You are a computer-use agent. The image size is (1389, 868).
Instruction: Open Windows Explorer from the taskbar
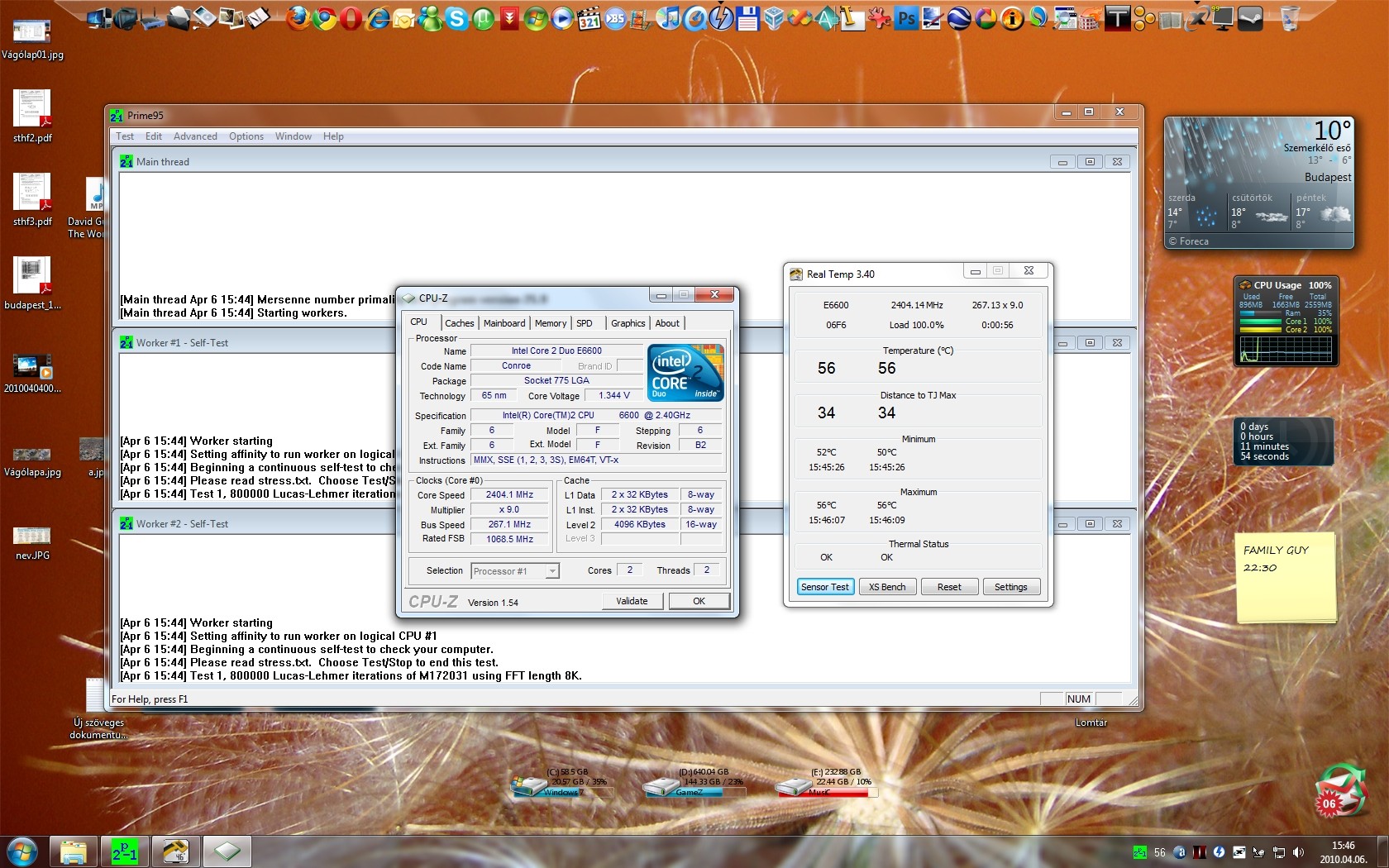(x=74, y=851)
